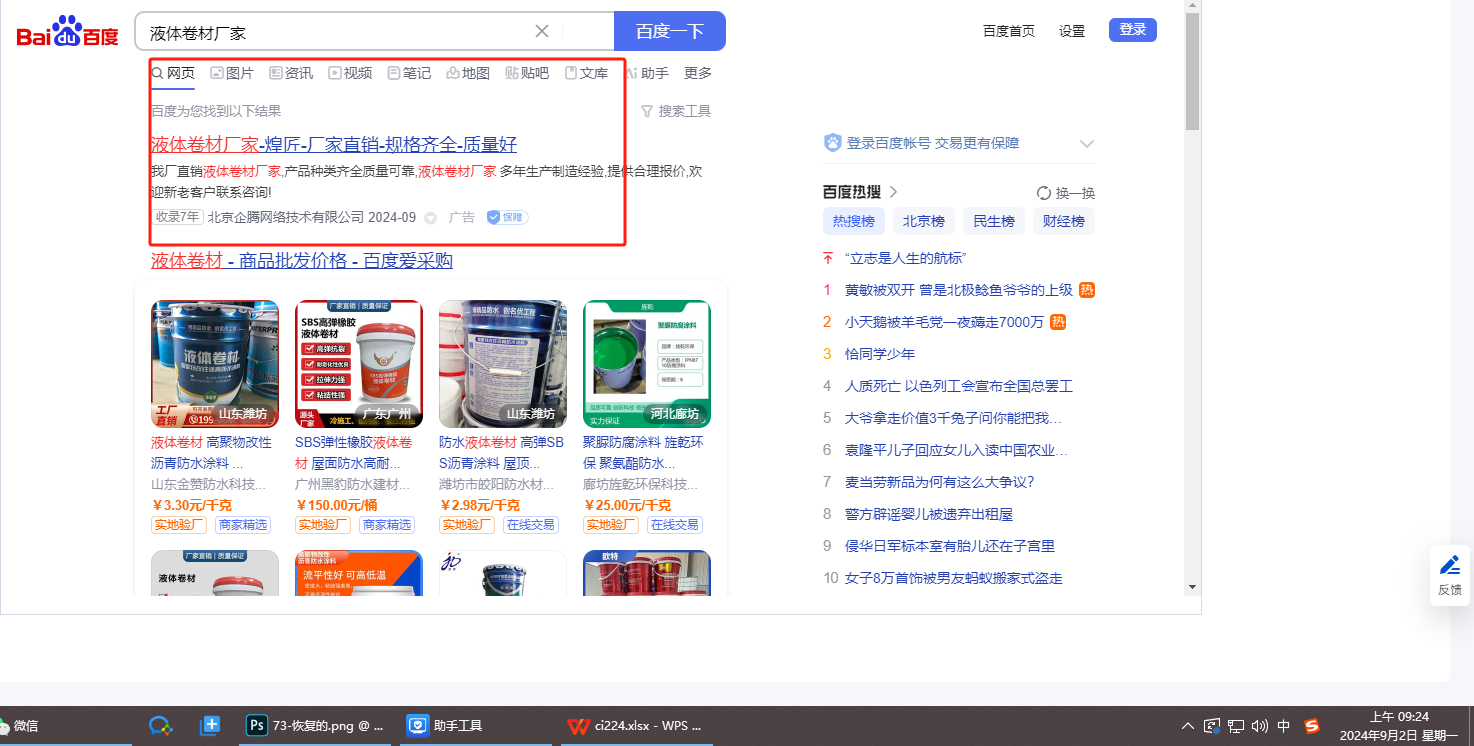Open hot search 小天鹅被羊毛党一夜薅走7000万

944,322
